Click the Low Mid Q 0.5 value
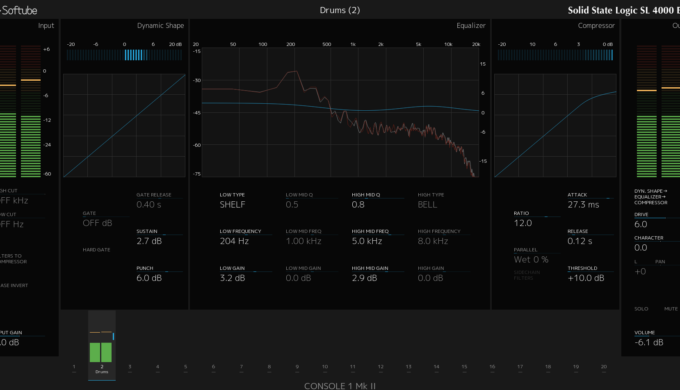680x390 pixels. [x=292, y=205]
